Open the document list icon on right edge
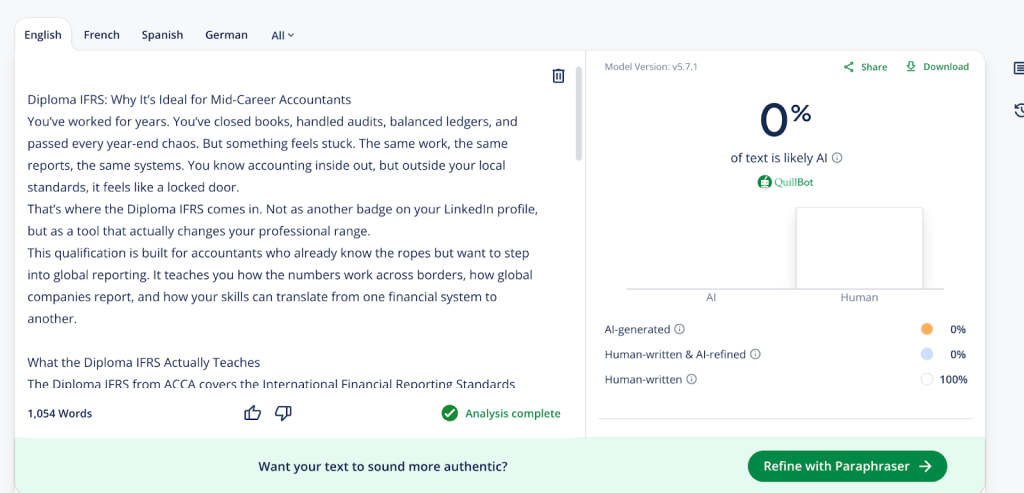 click(x=1019, y=68)
